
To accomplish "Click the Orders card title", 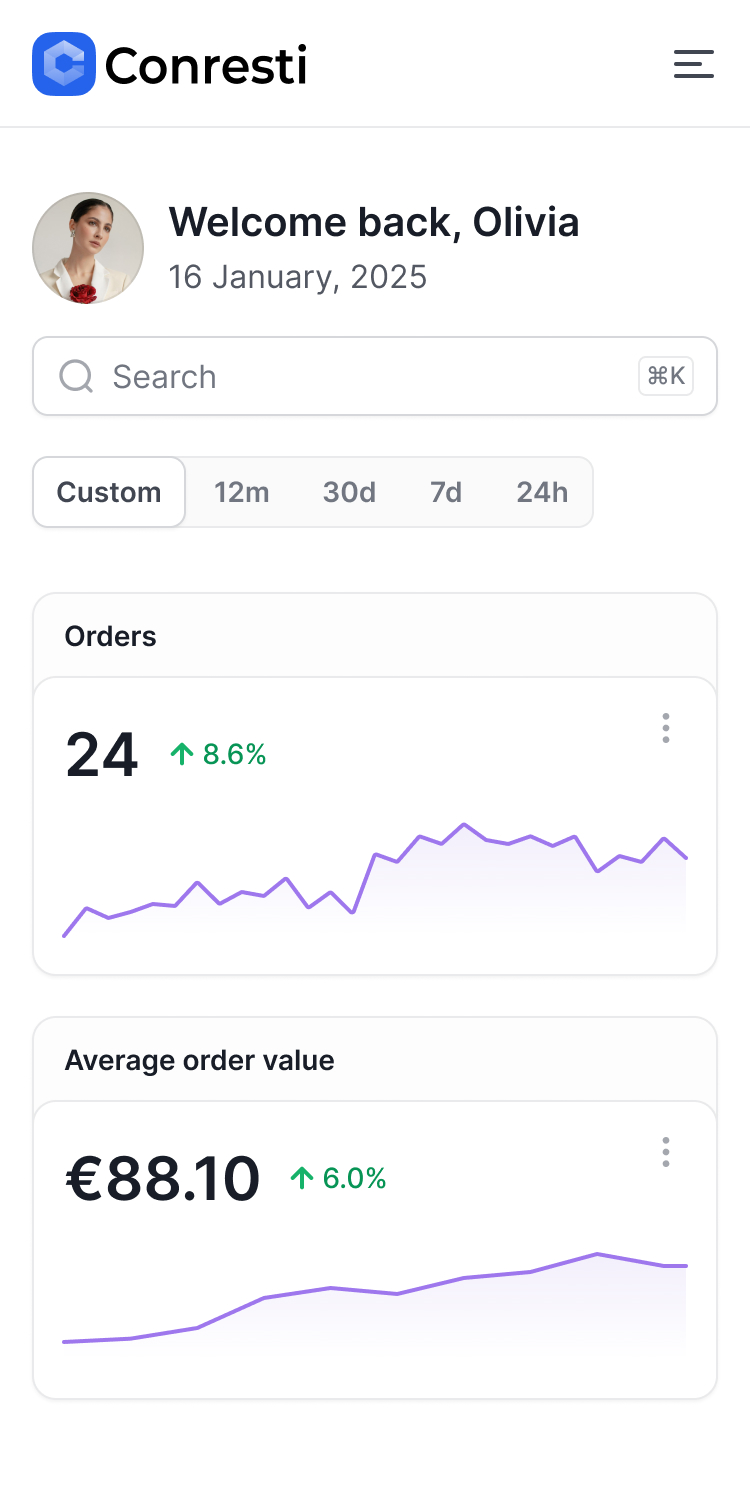I will click(x=110, y=636).
